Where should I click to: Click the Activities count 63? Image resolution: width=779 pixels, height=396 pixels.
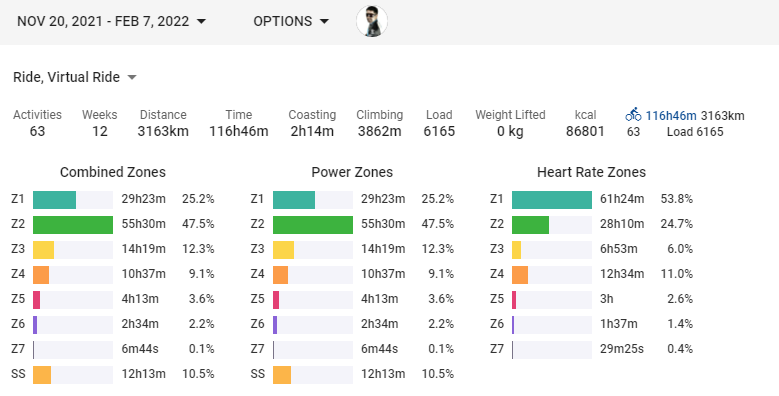37,131
